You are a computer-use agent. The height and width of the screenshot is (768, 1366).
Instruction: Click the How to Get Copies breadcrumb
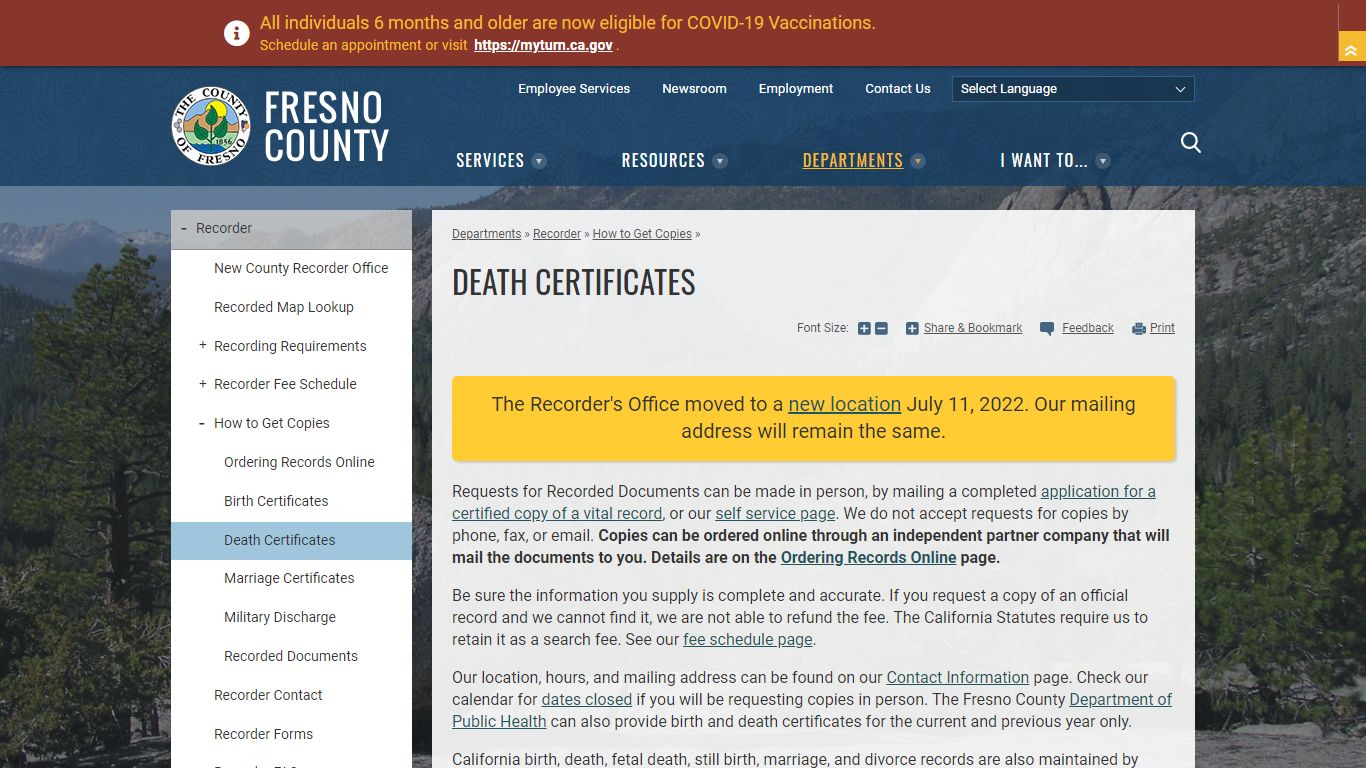[642, 234]
